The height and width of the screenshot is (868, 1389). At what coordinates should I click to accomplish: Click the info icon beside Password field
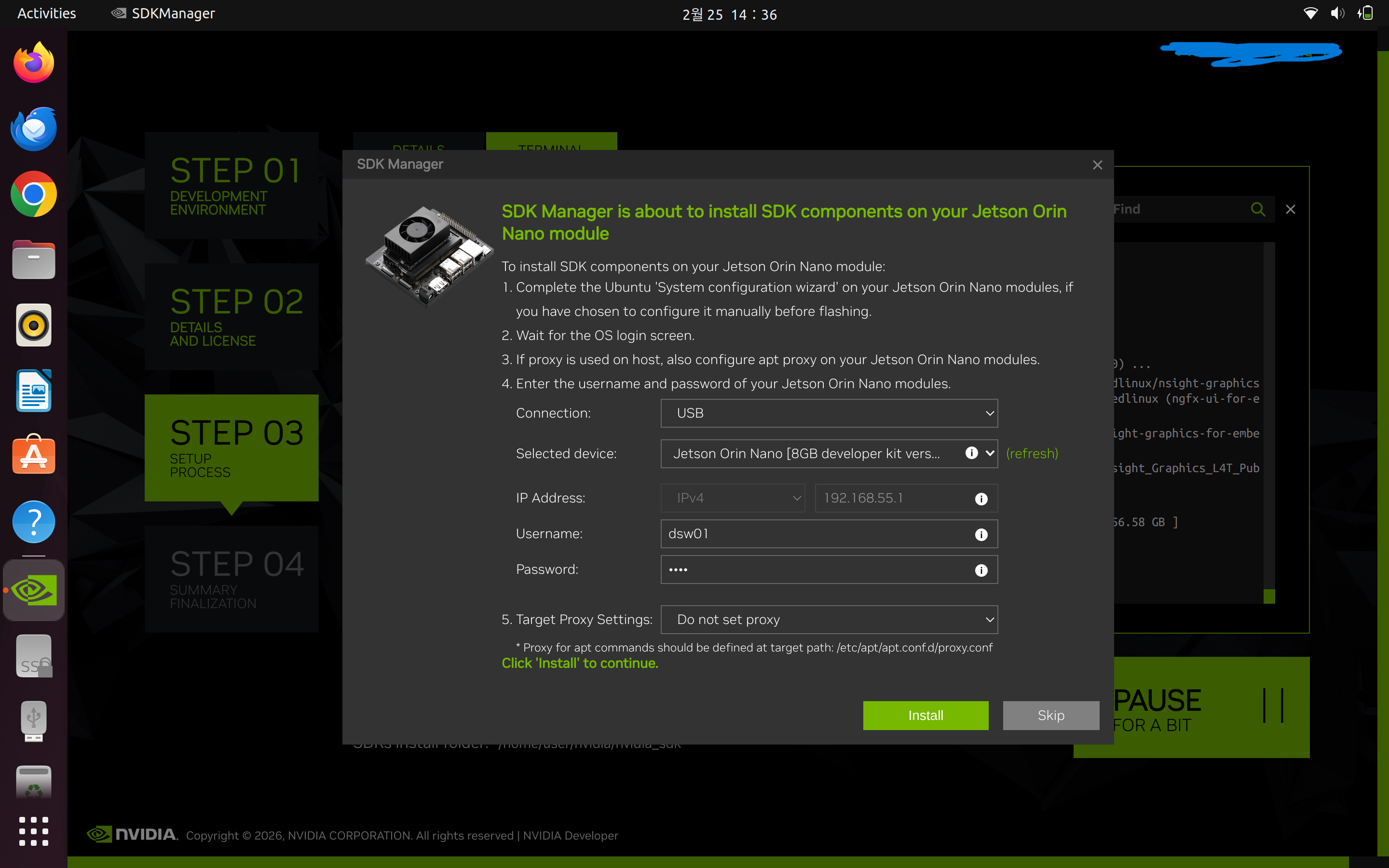tap(981, 570)
